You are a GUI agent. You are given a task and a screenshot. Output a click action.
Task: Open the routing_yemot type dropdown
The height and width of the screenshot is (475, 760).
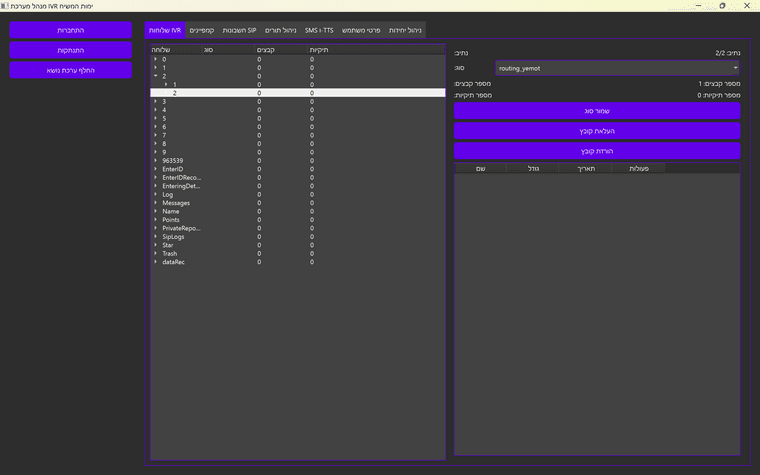point(618,68)
